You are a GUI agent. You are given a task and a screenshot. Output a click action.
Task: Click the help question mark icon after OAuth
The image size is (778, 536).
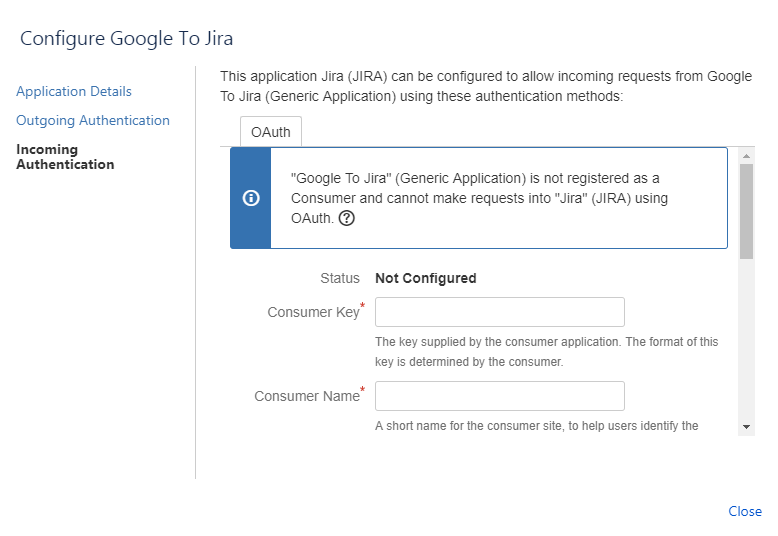pyautogui.click(x=346, y=218)
